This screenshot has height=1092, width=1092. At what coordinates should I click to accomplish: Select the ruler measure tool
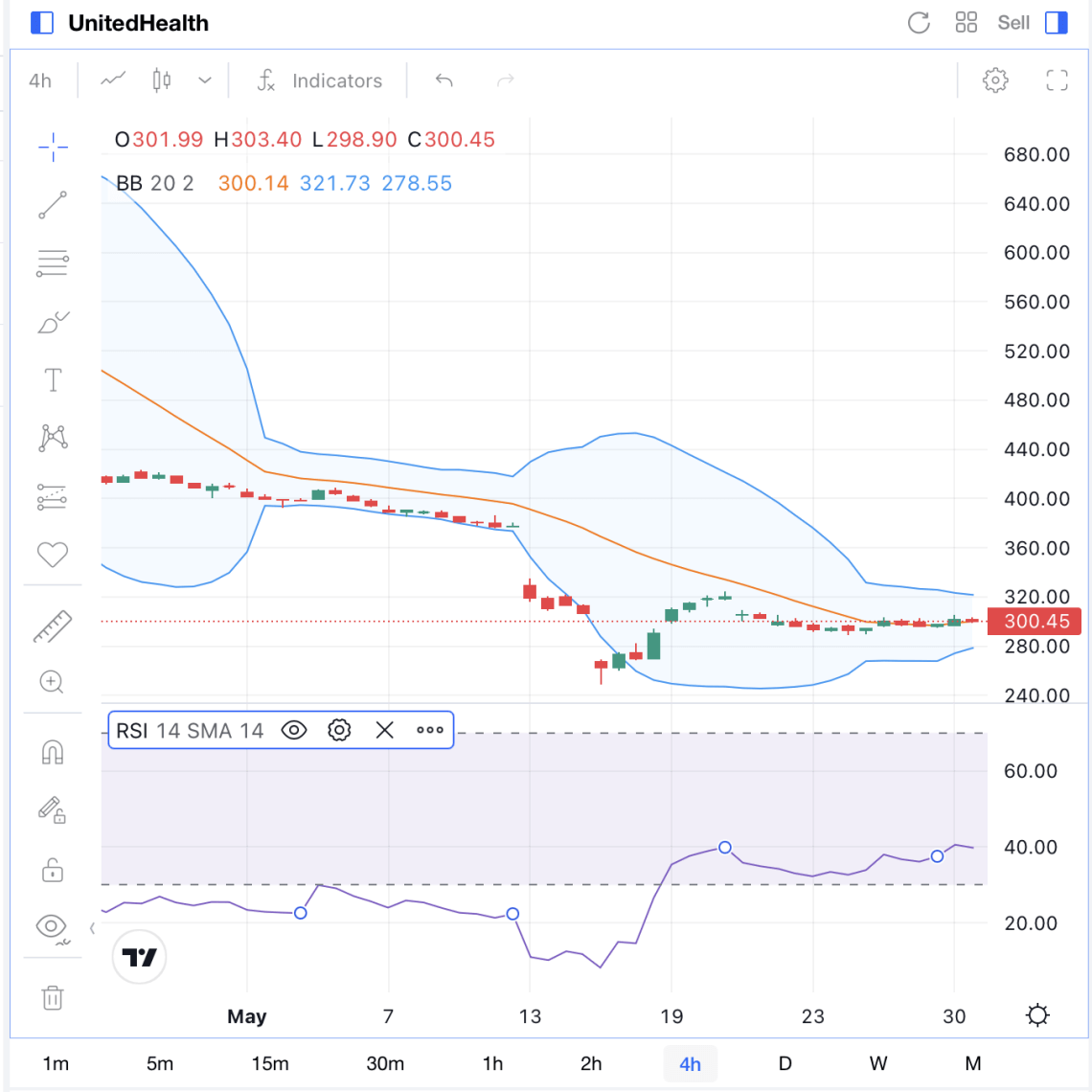(x=53, y=626)
